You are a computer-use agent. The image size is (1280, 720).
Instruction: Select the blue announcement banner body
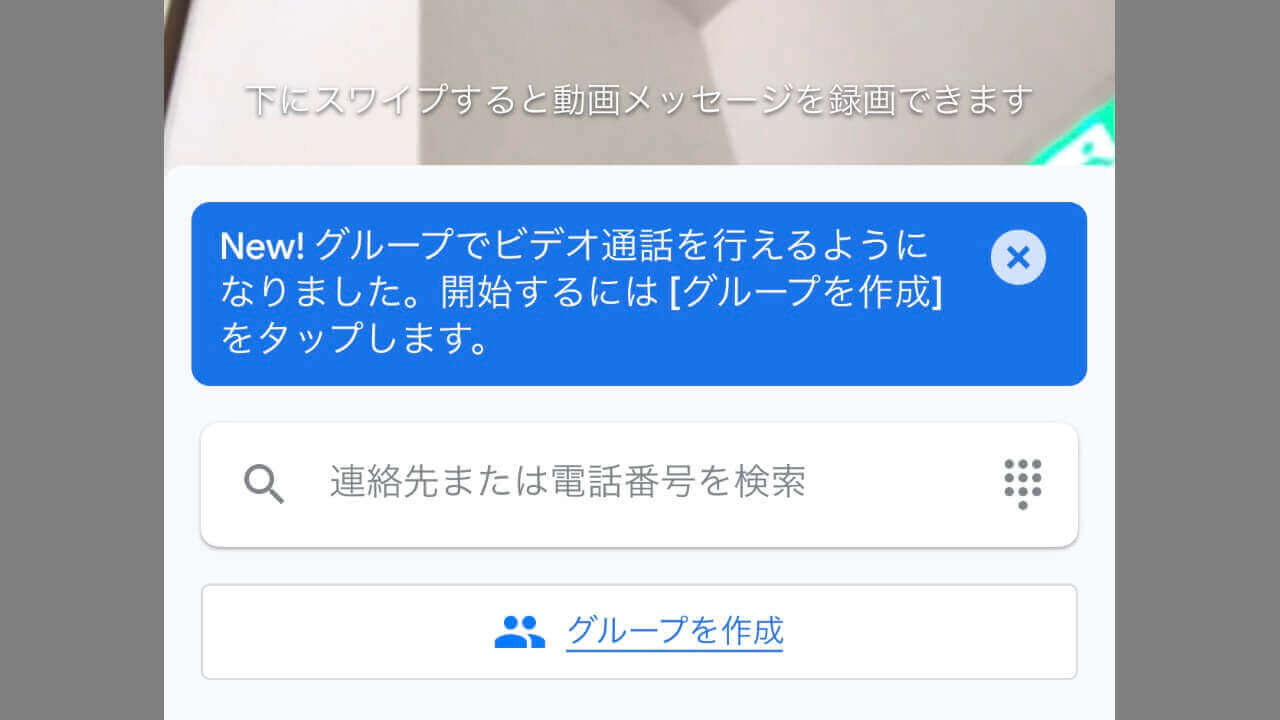point(639,294)
